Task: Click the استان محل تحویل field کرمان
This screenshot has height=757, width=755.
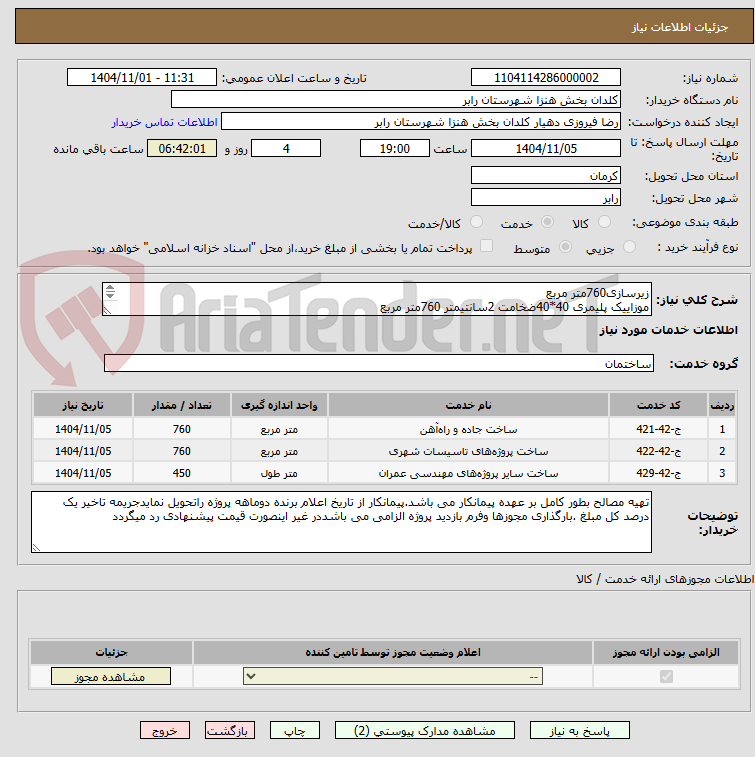Action: [x=546, y=175]
